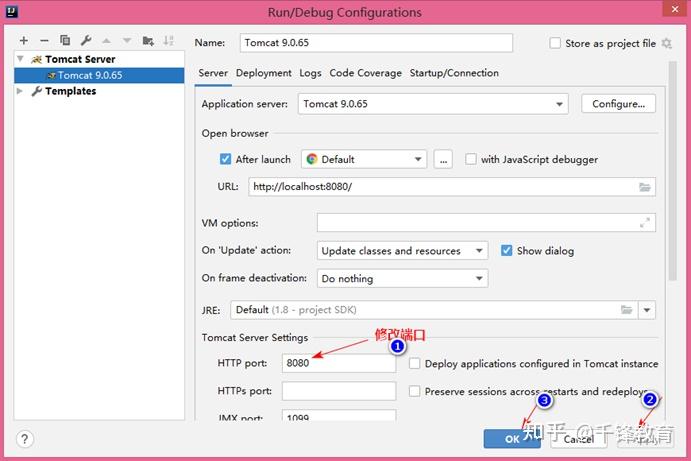
Task: Open the On frame deactivation dropdown
Action: tap(402, 279)
